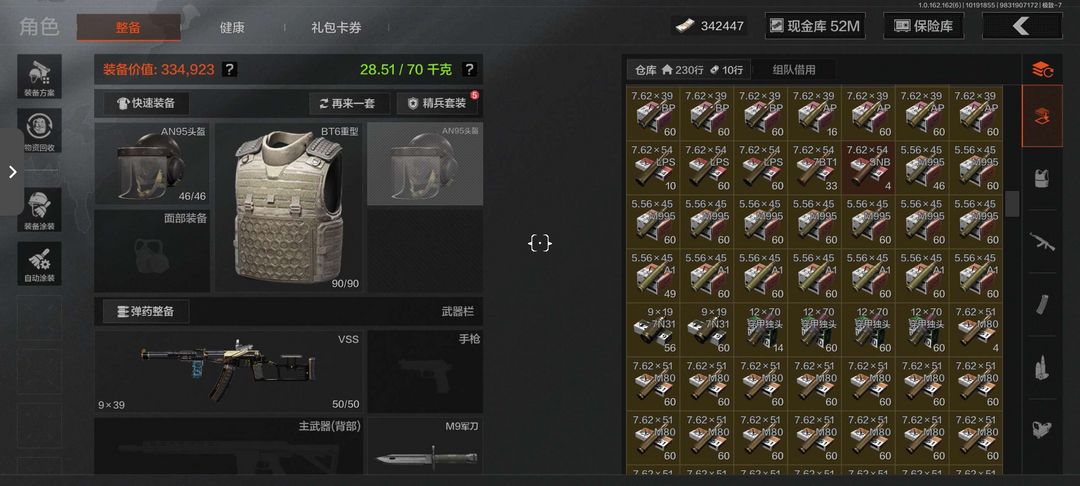Go back with the top-right arrow
Screen dimensions: 1080x486
(x=1021, y=26)
